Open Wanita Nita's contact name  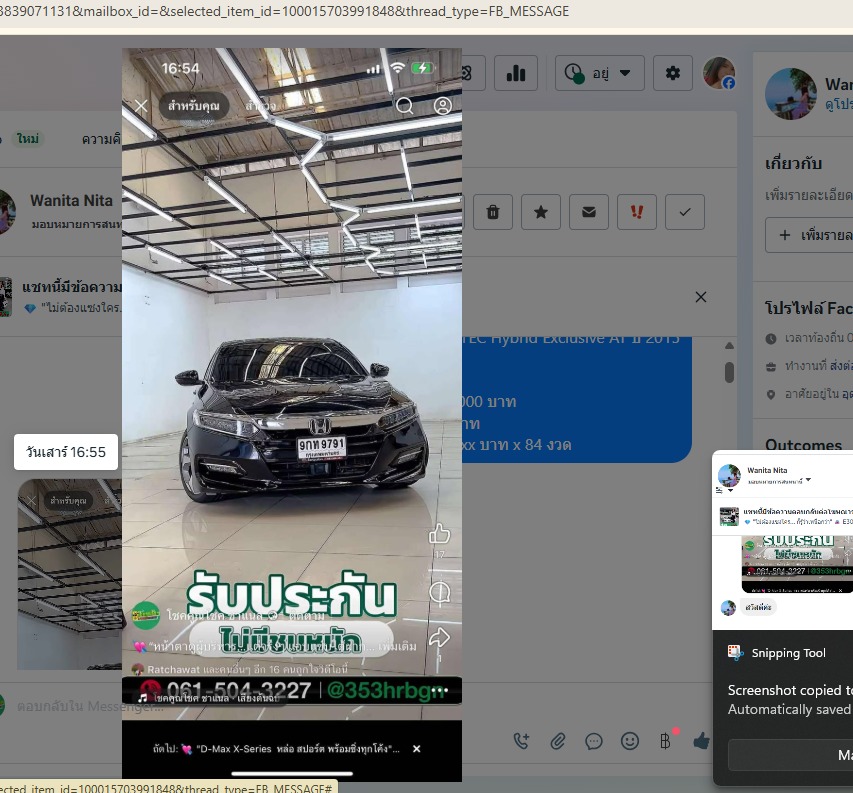point(71,201)
